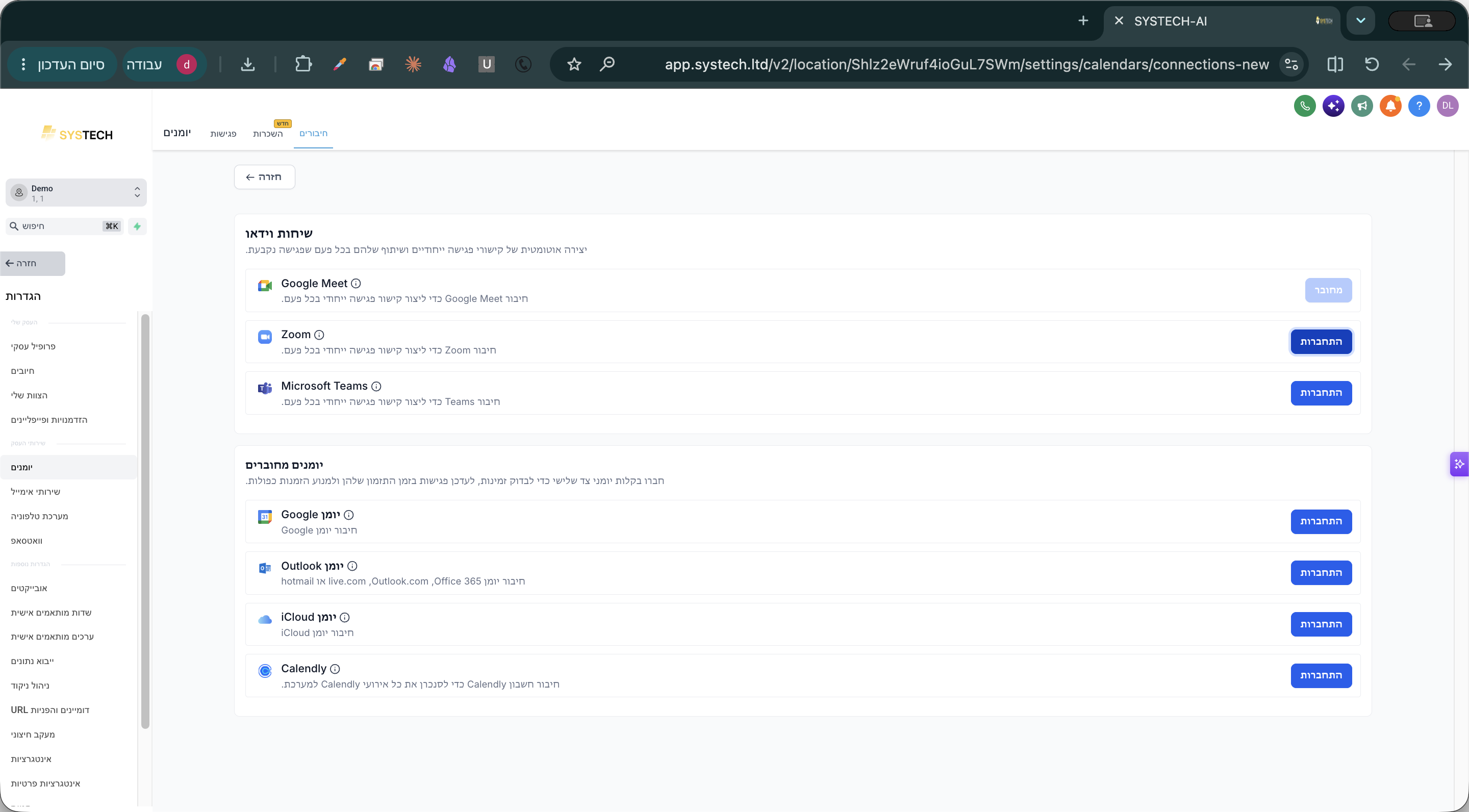Open the browser extensions puzzle icon
Screen dimensions: 1469x812
click(x=303, y=64)
